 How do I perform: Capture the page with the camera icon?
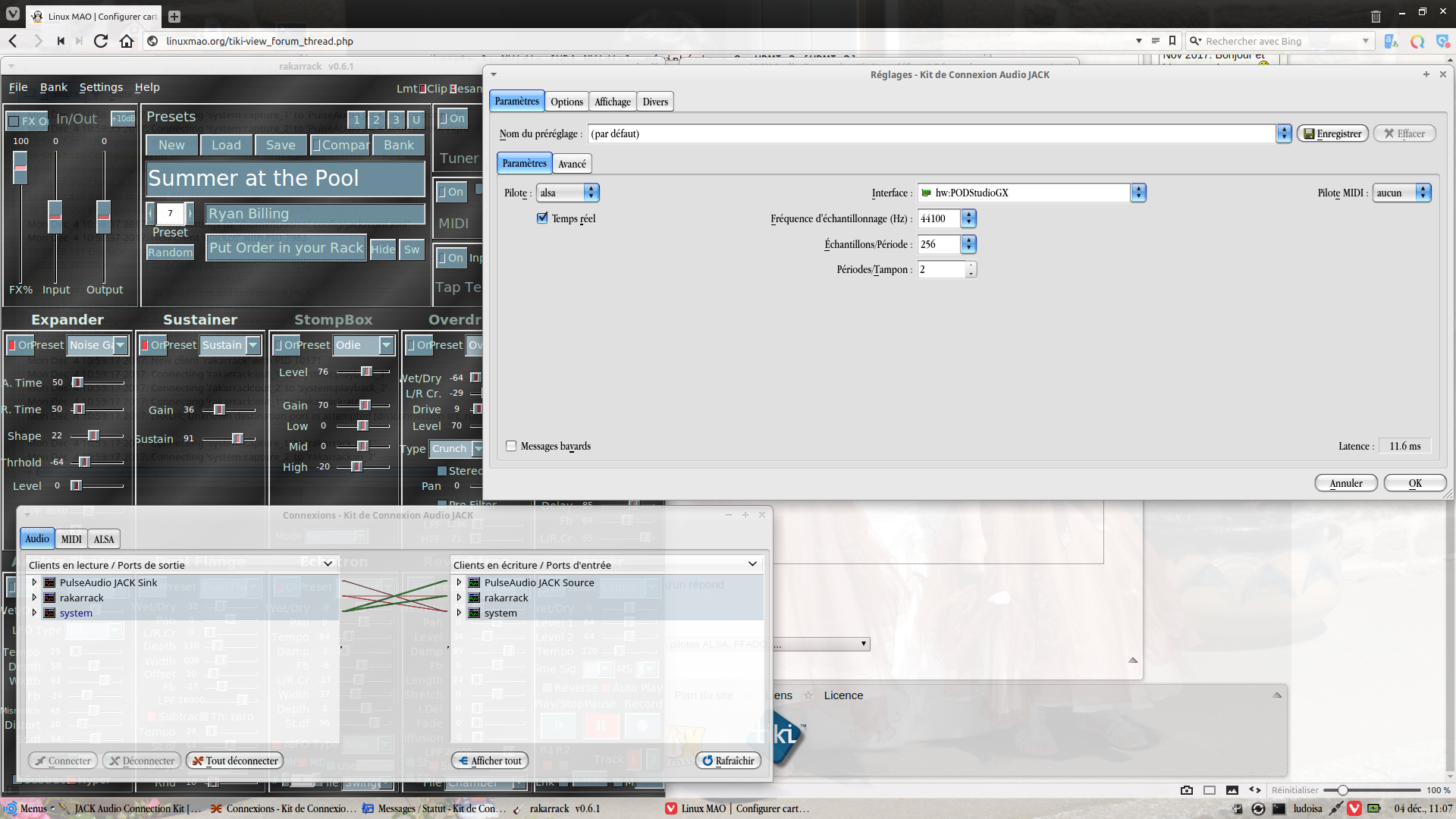(x=1187, y=790)
